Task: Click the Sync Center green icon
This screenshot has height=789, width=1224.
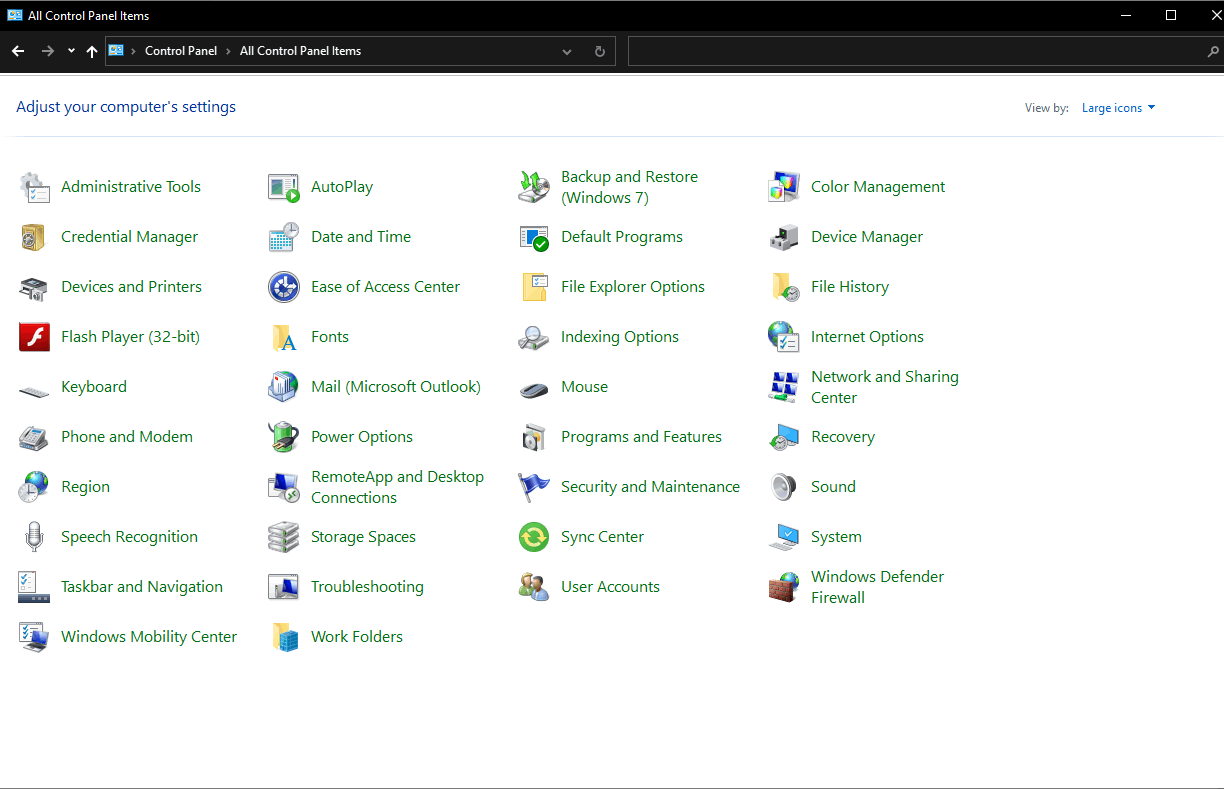Action: pyautogui.click(x=534, y=537)
